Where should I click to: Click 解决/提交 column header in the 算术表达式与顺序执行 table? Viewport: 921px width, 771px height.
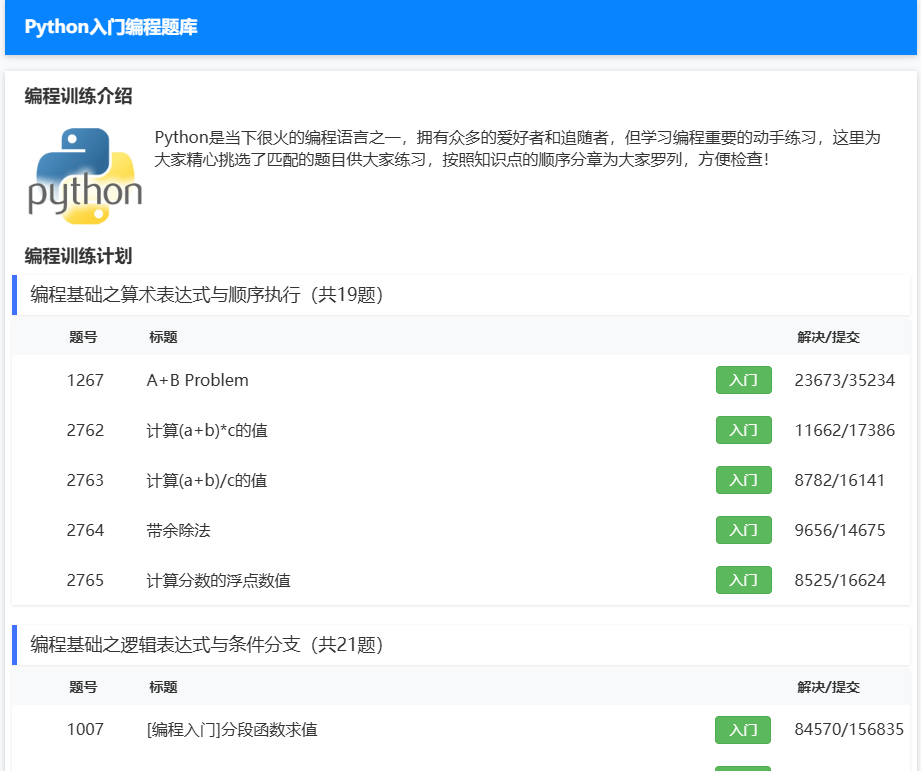(828, 337)
